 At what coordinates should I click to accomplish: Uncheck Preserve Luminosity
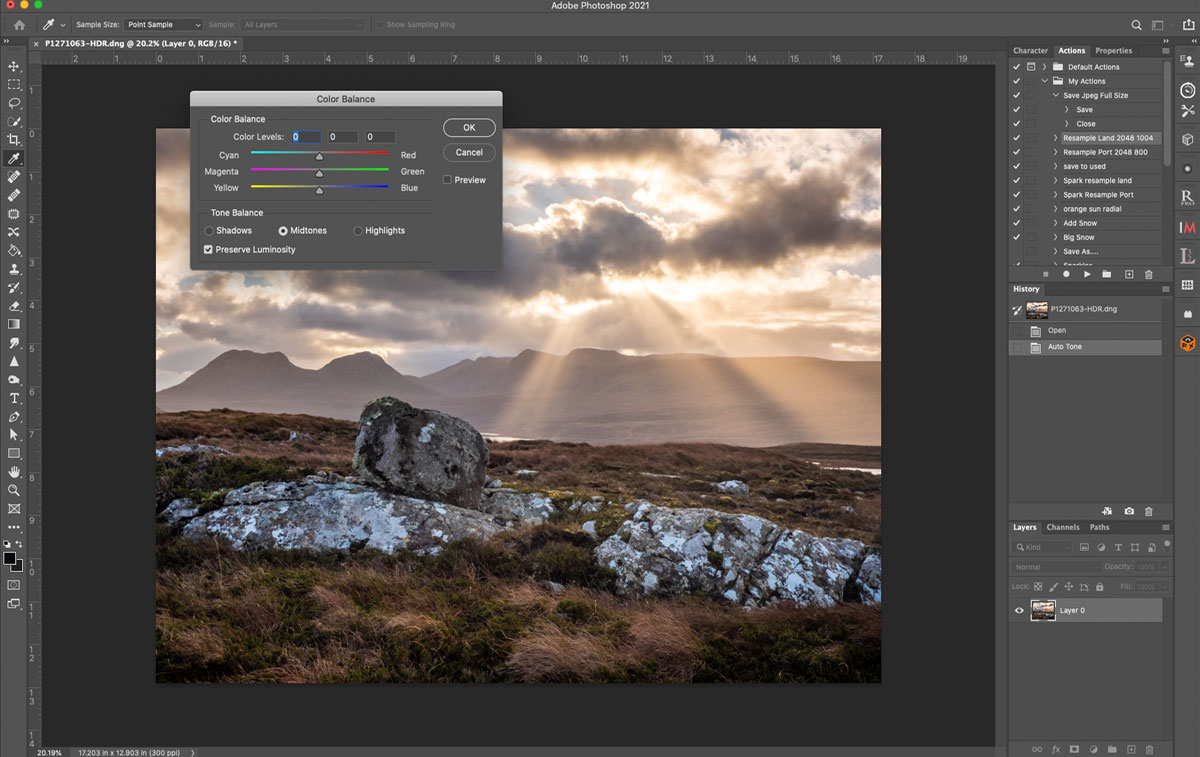(208, 250)
